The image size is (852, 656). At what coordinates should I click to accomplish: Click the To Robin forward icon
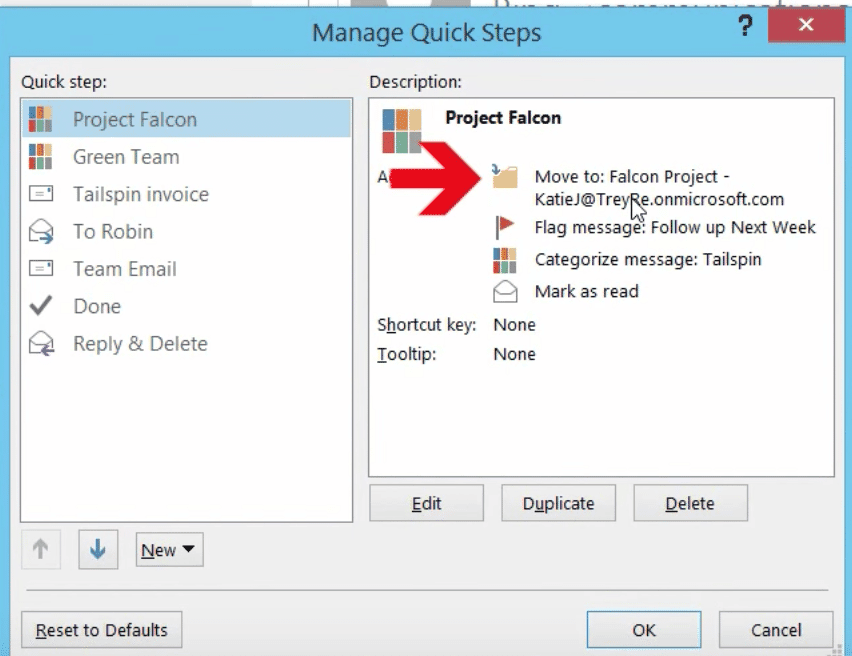coord(41,232)
